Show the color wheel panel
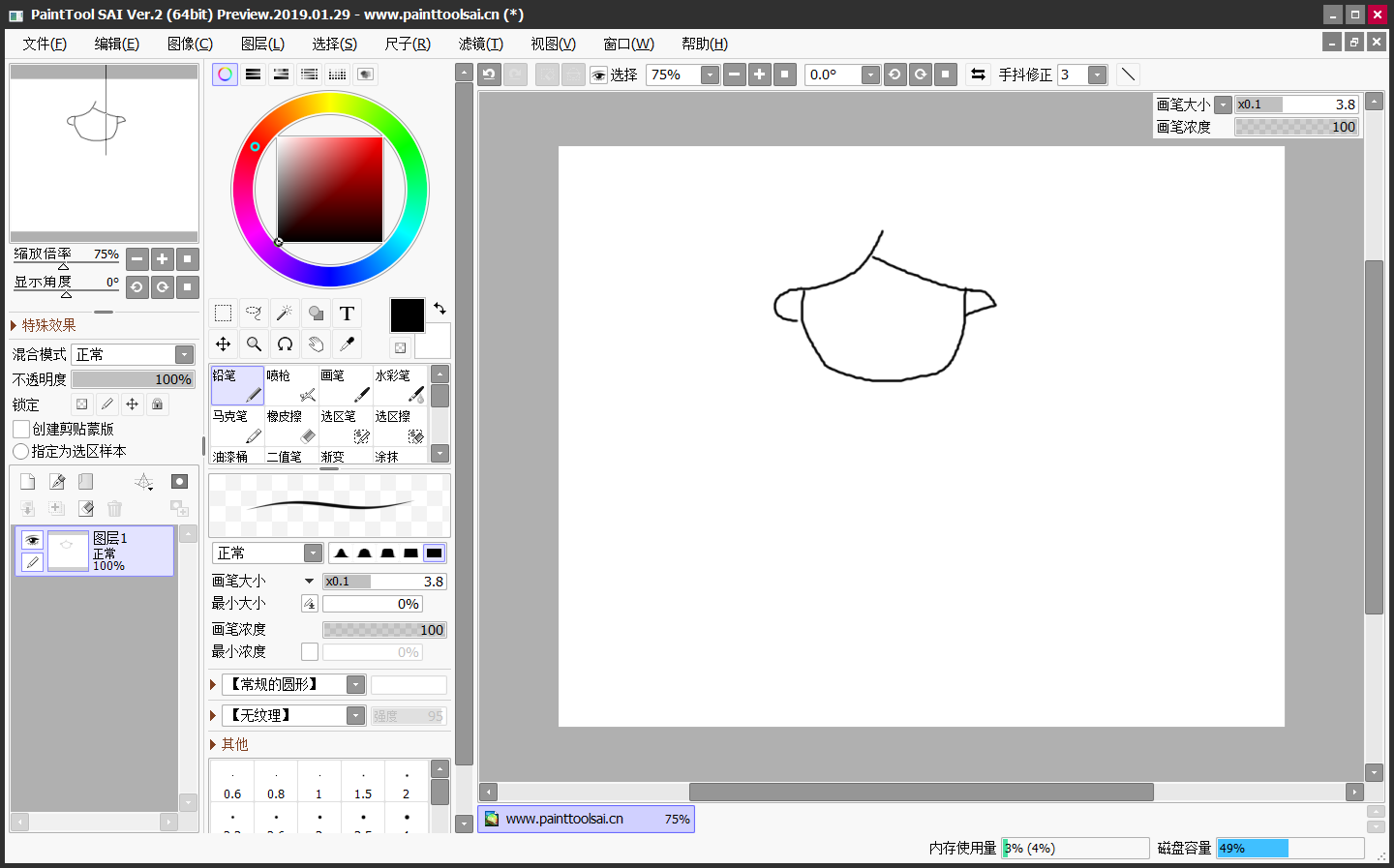This screenshot has height=868, width=1394. (225, 75)
